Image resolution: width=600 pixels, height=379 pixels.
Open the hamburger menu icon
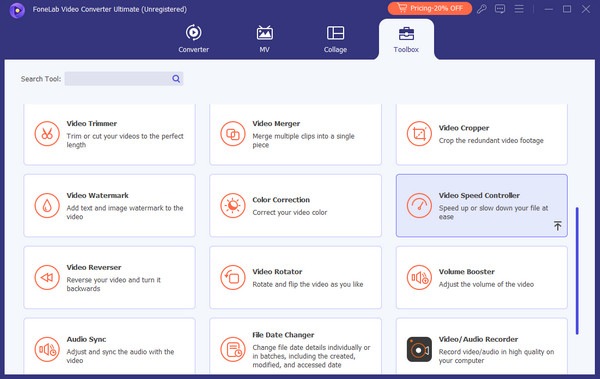click(x=519, y=8)
